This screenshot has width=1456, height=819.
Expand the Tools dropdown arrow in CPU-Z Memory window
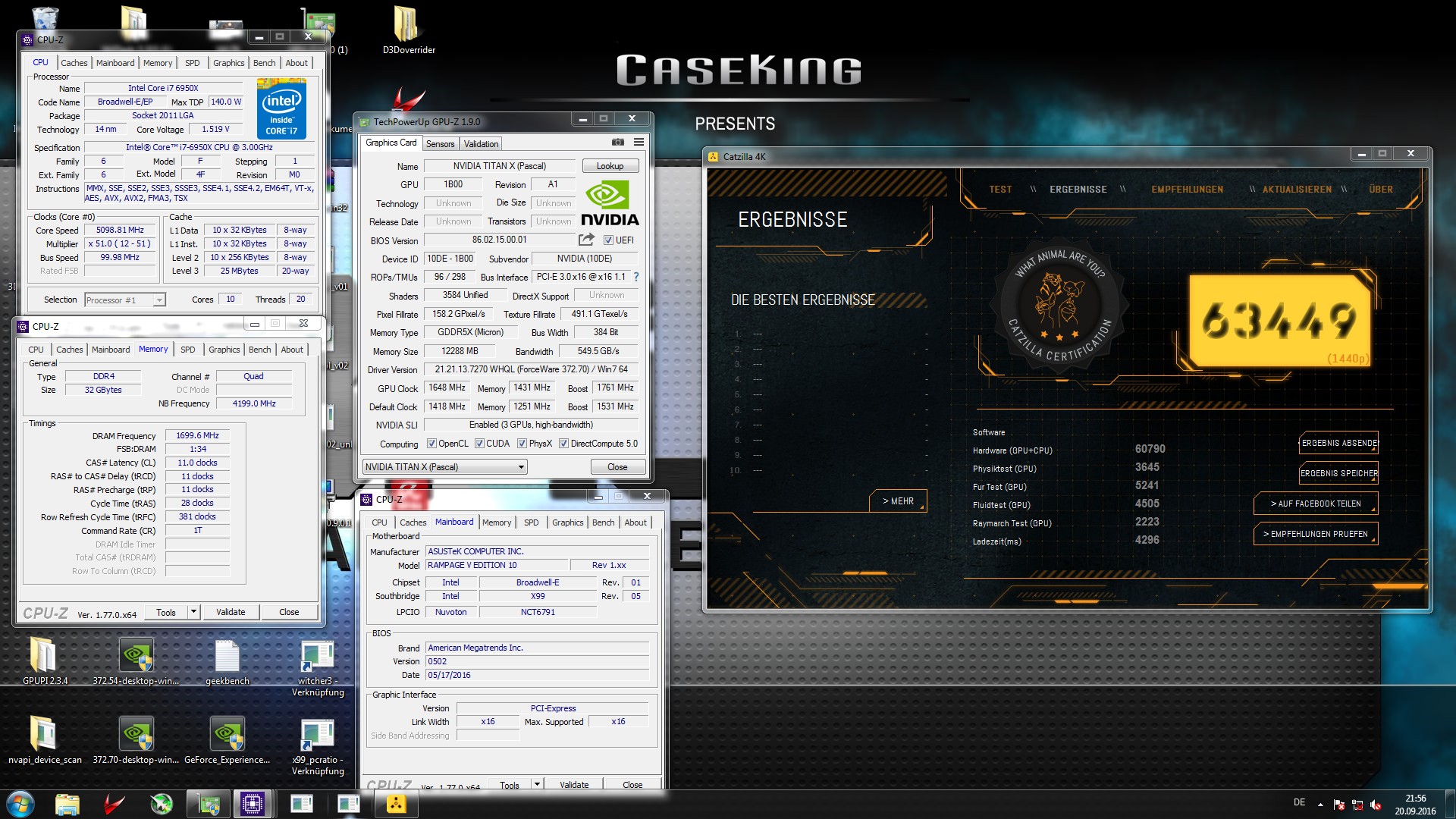(x=194, y=612)
